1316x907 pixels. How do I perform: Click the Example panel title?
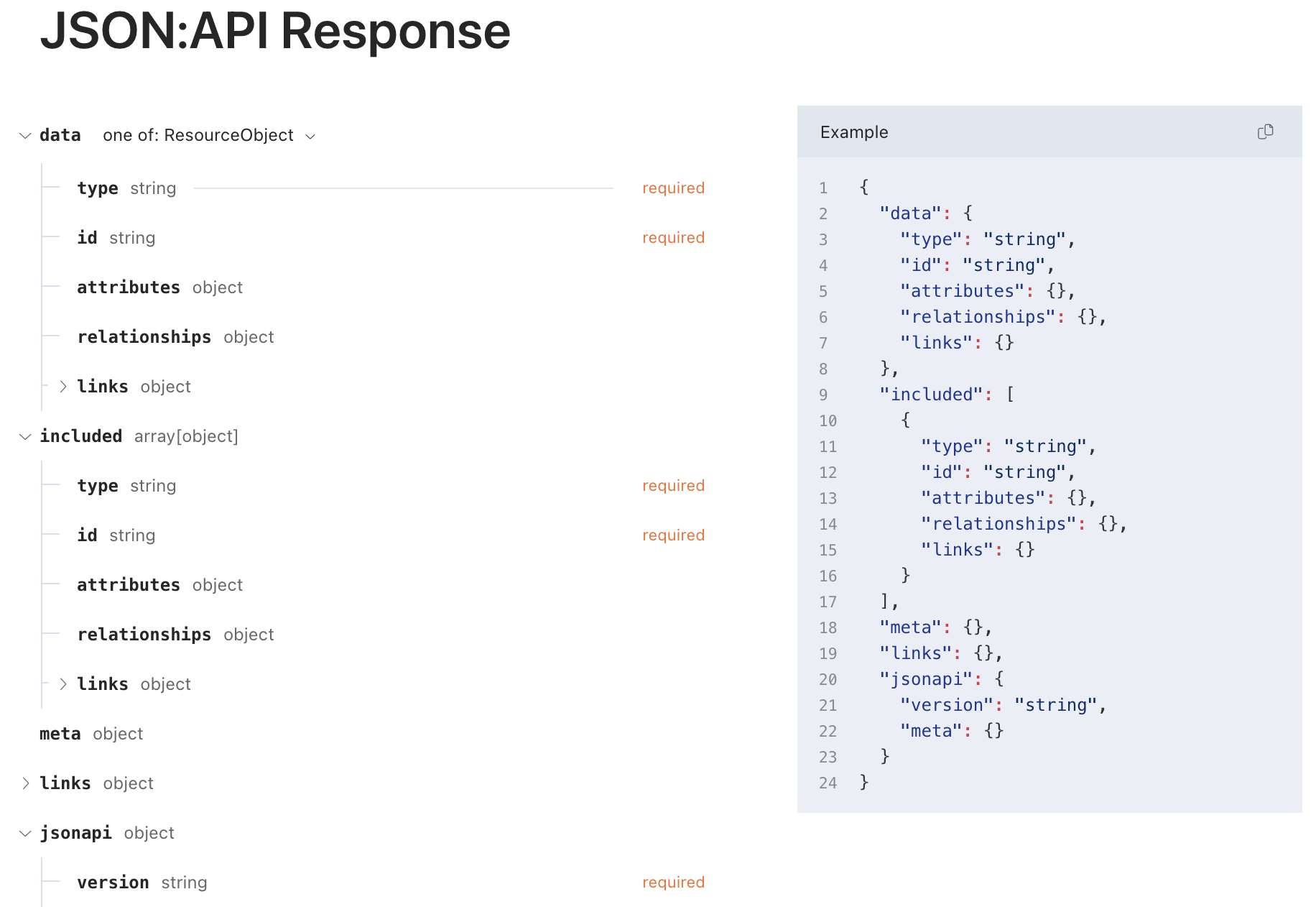[854, 132]
